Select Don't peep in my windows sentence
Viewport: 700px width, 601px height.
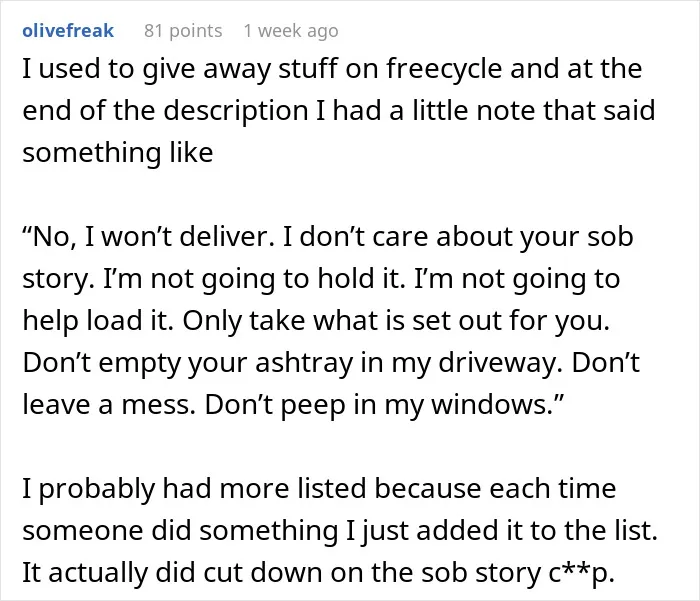385,405
